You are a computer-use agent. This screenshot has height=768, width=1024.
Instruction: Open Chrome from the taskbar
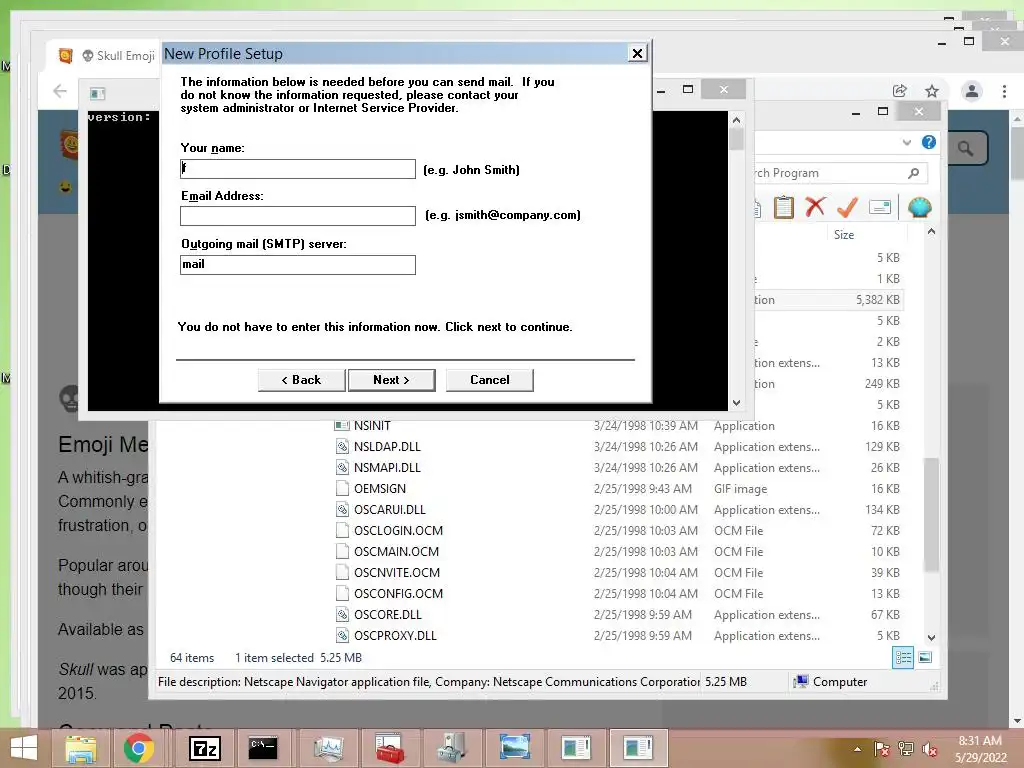coord(138,748)
